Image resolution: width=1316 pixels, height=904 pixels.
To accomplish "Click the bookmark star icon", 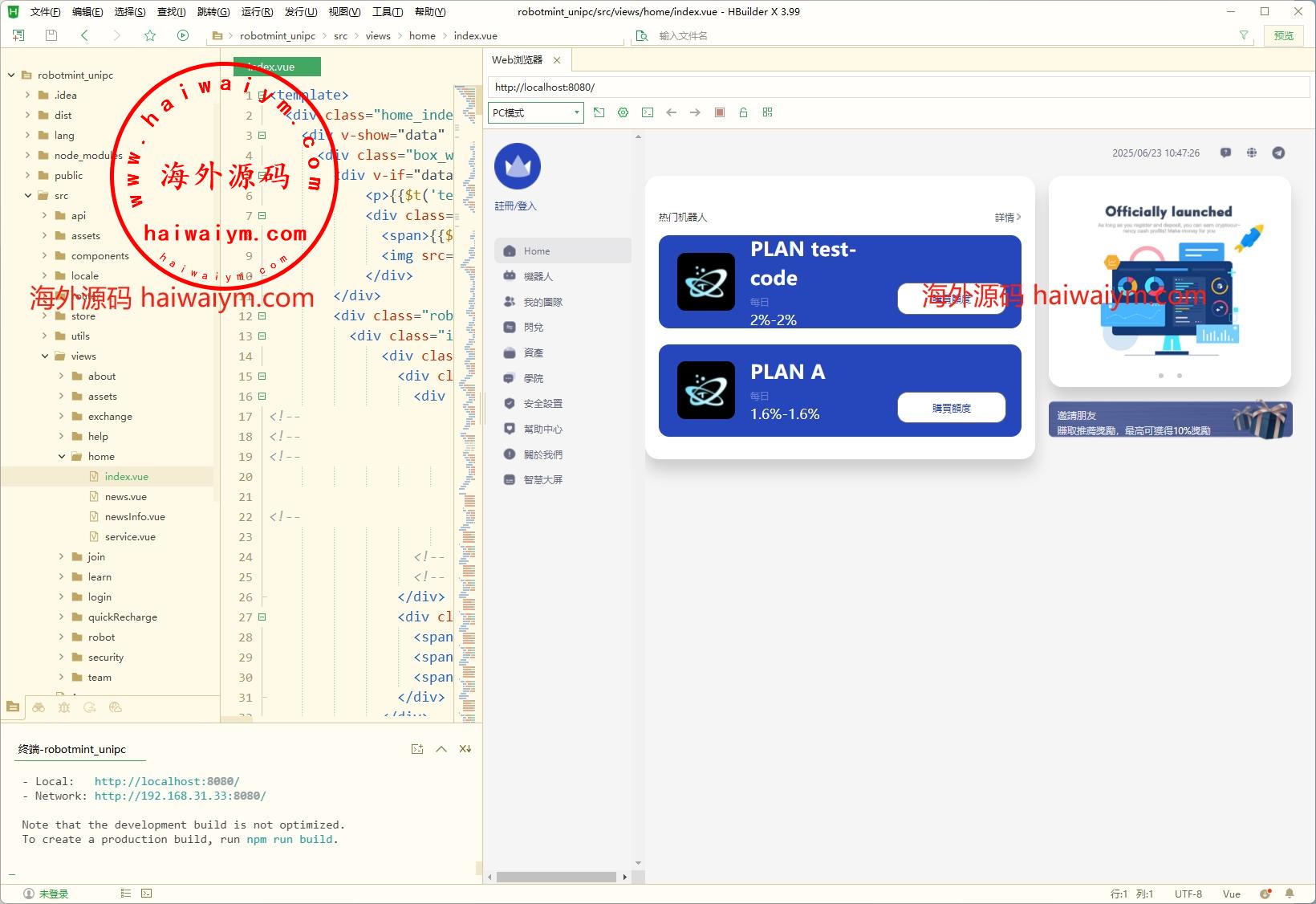I will pyautogui.click(x=150, y=35).
